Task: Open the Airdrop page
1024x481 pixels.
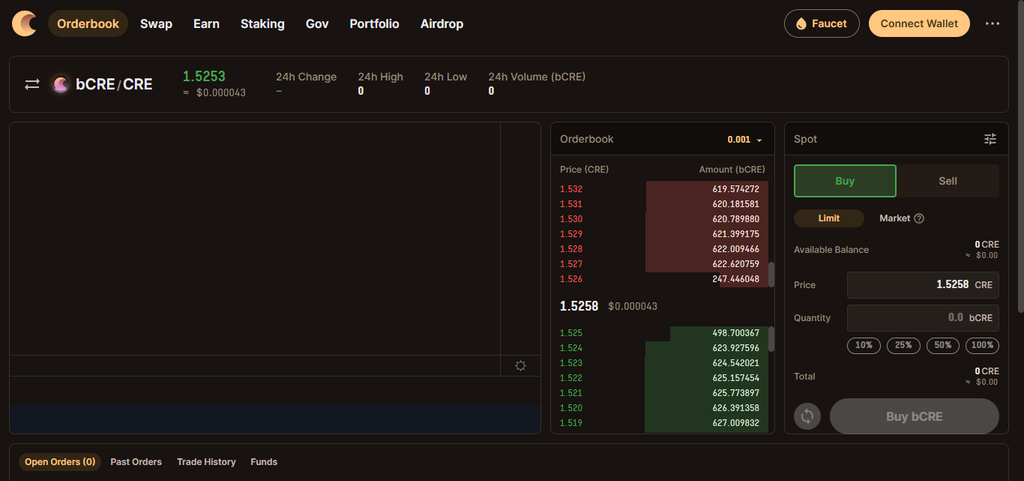Action: click(442, 23)
